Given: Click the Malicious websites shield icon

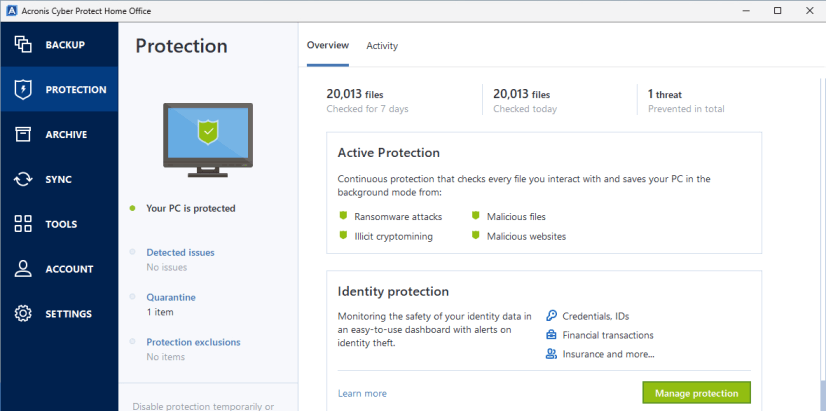Looking at the screenshot, I should click(476, 235).
